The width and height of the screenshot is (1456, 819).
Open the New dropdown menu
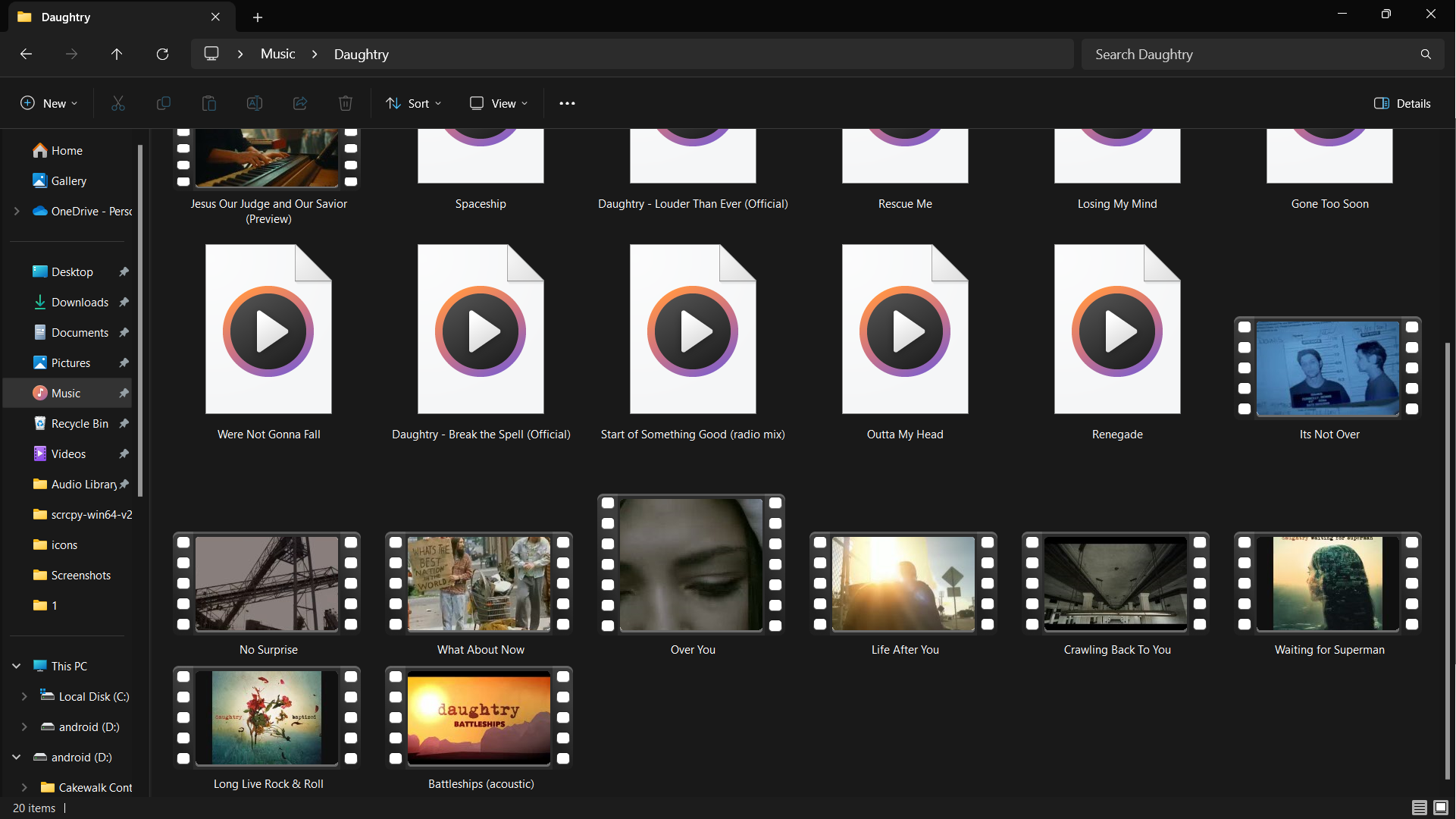(49, 103)
